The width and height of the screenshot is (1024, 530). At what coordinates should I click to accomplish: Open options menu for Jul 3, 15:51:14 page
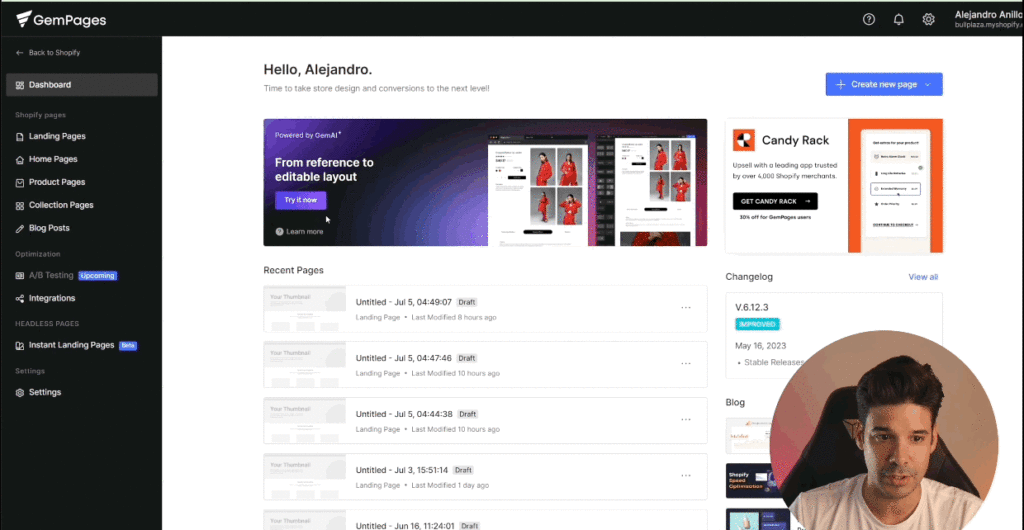(686, 476)
